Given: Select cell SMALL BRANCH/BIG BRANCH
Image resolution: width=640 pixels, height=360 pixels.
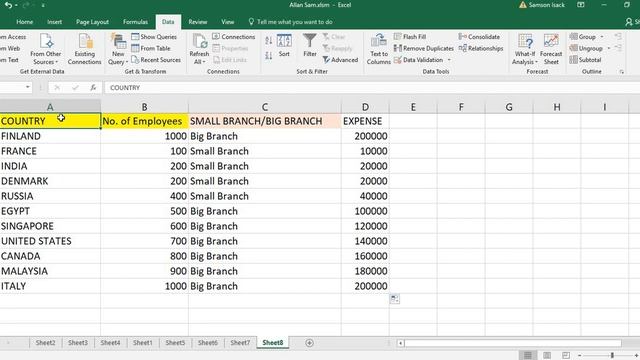Looking at the screenshot, I should (264, 121).
